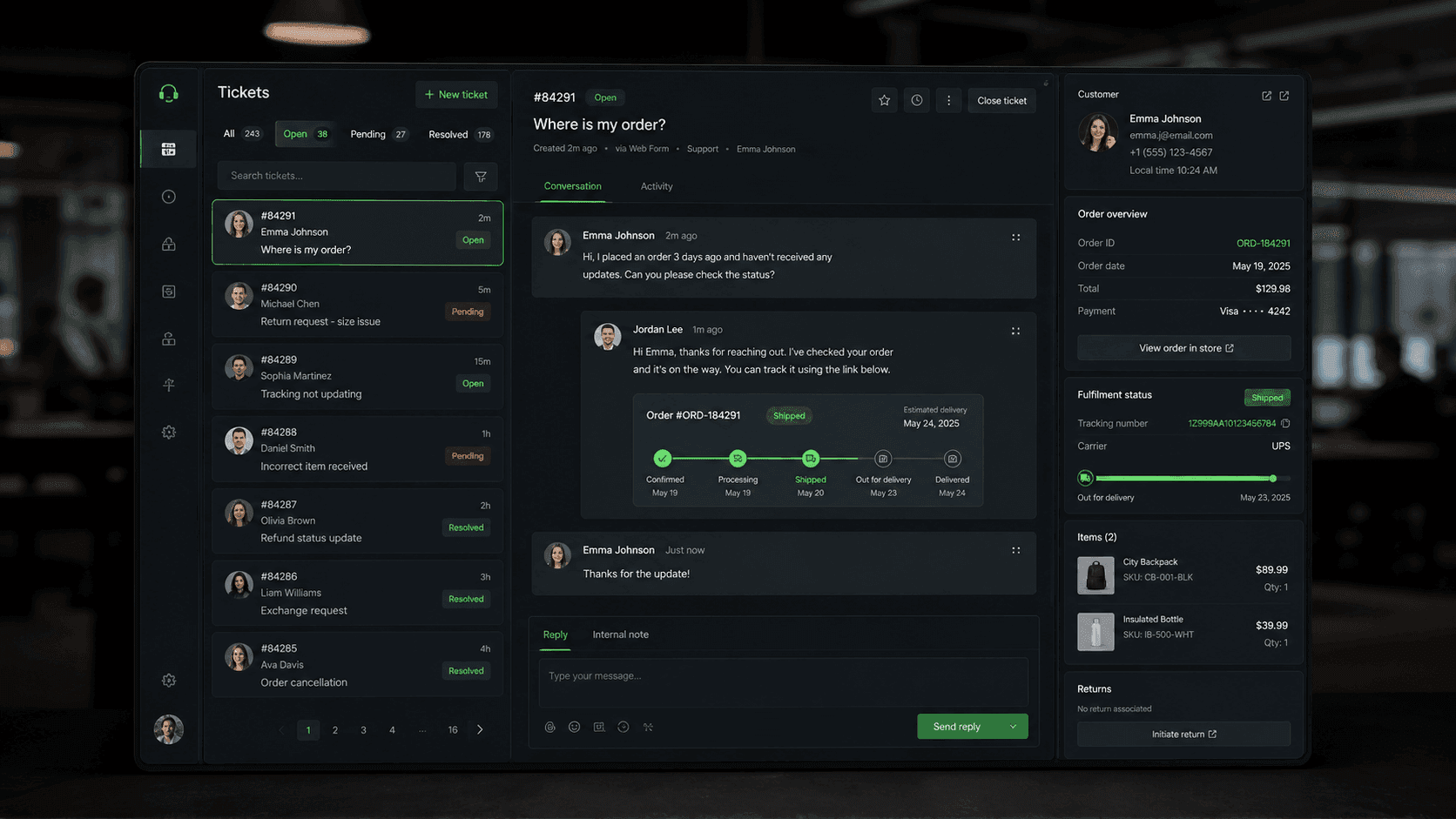The image size is (1456, 819).
Task: Star ticket #84291
Action: (x=884, y=100)
